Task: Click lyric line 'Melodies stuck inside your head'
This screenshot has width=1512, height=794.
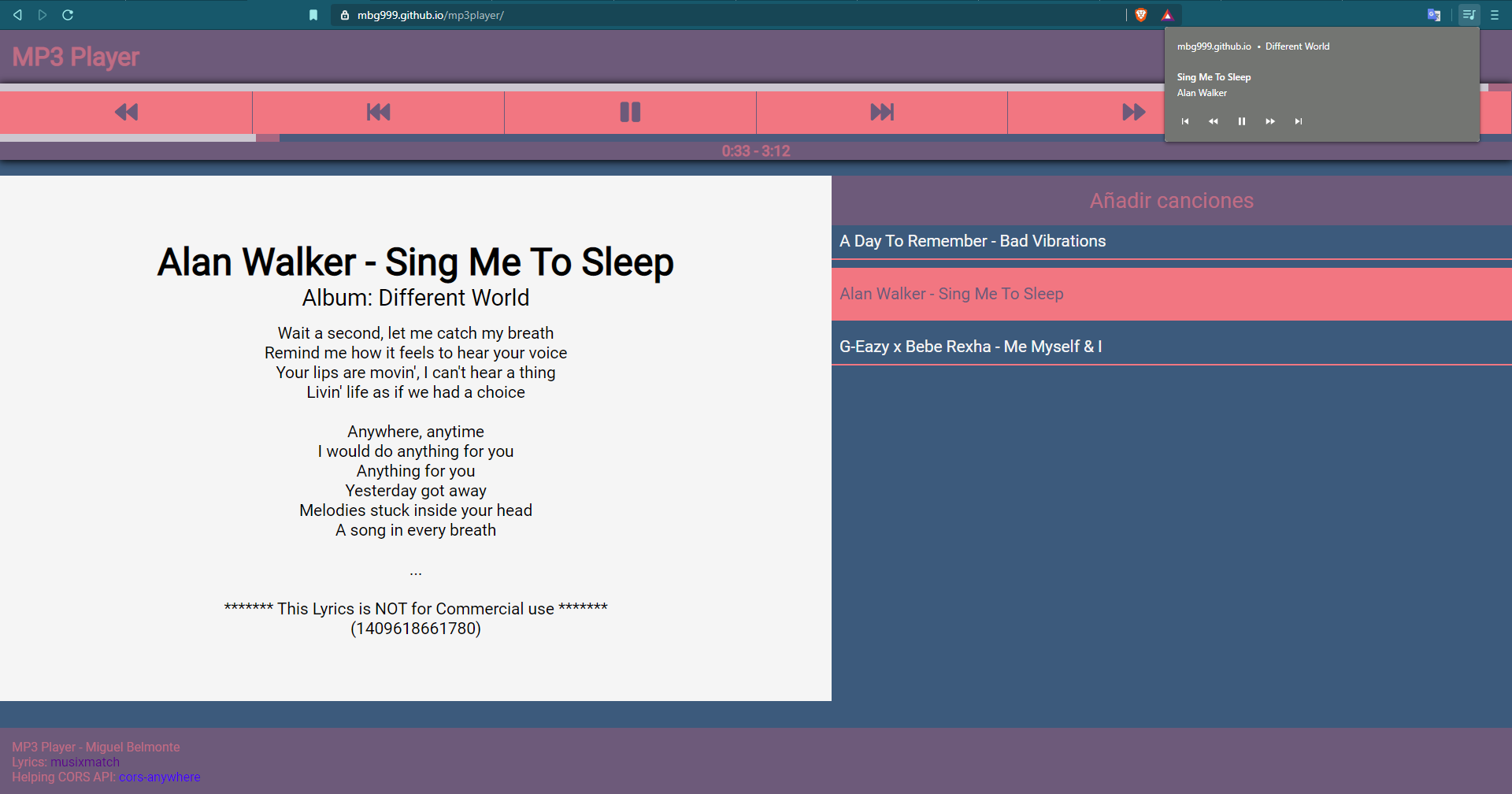Action: click(416, 510)
